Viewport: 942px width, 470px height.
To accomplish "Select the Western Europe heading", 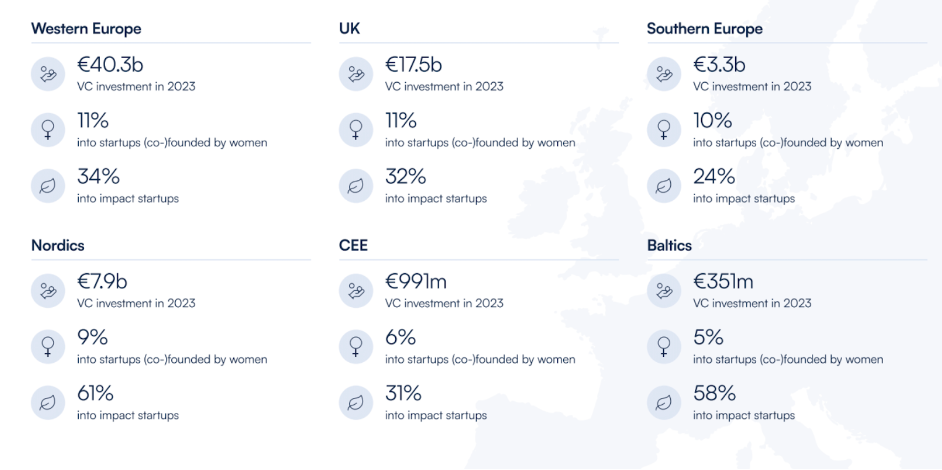I will coord(86,28).
